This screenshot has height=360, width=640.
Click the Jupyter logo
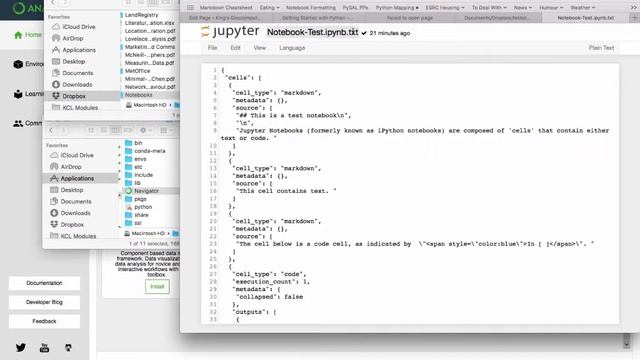(230, 31)
